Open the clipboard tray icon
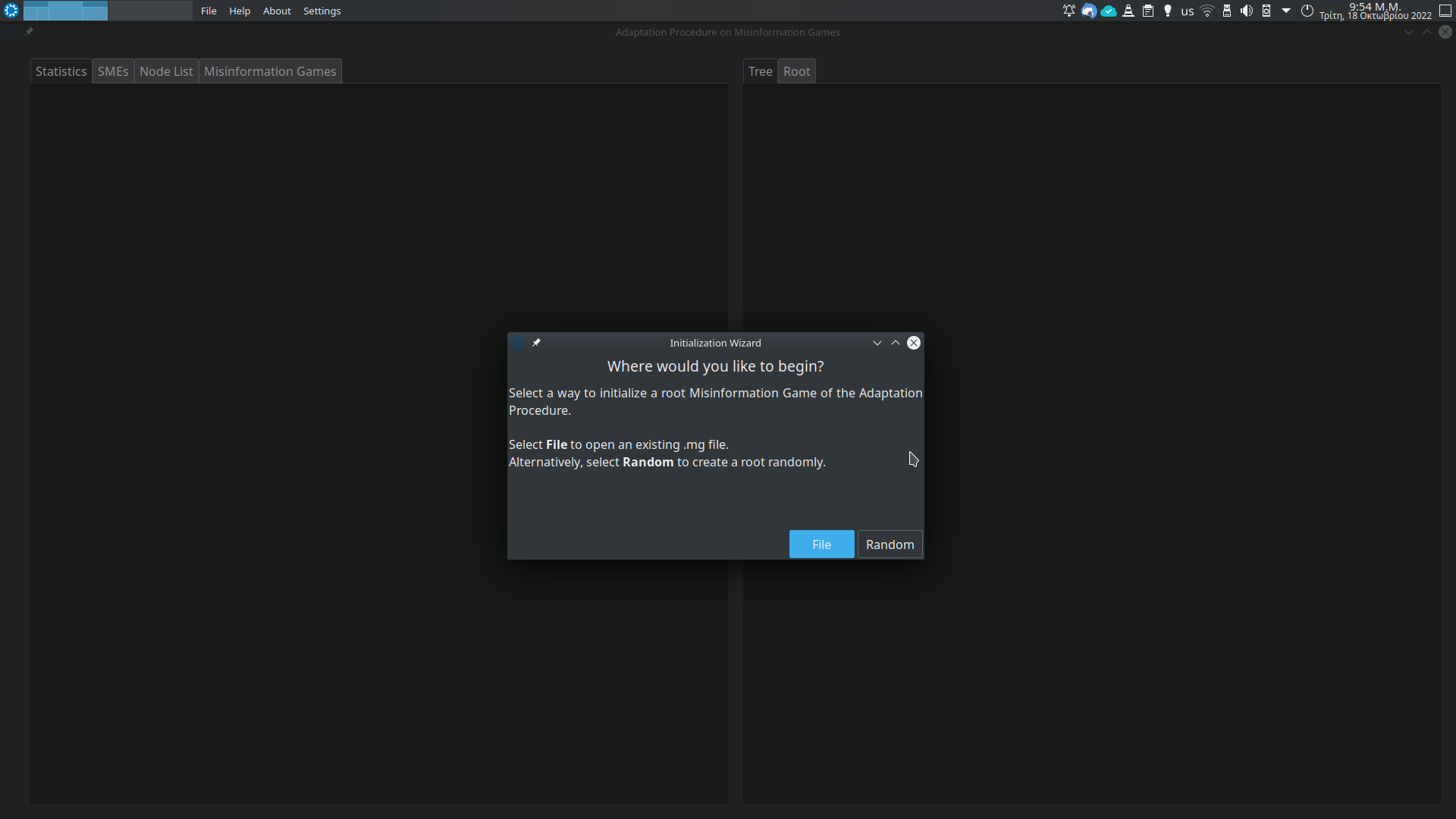Viewport: 1456px width, 819px height. tap(1148, 11)
